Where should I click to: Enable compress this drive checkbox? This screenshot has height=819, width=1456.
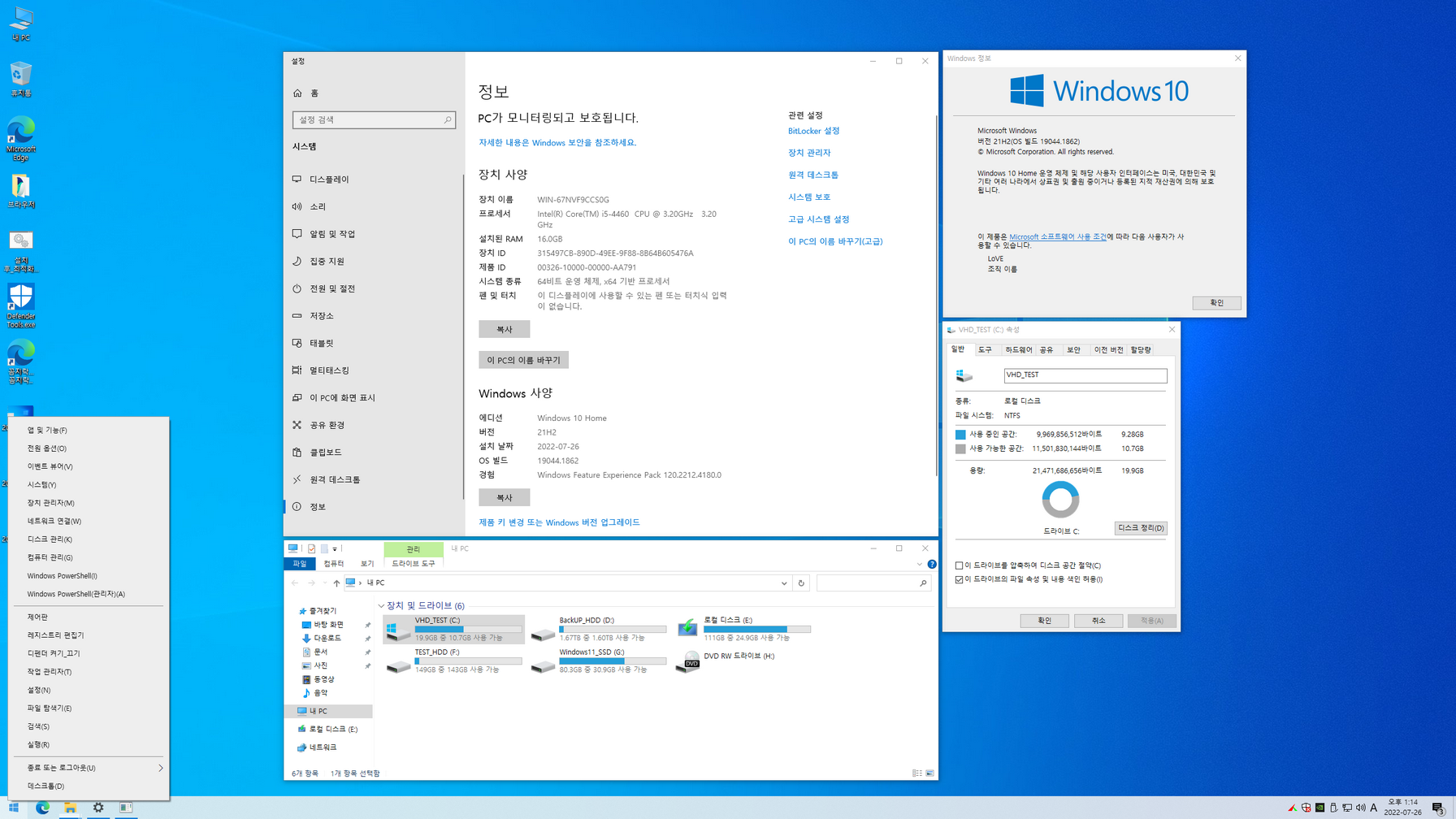click(x=960, y=565)
